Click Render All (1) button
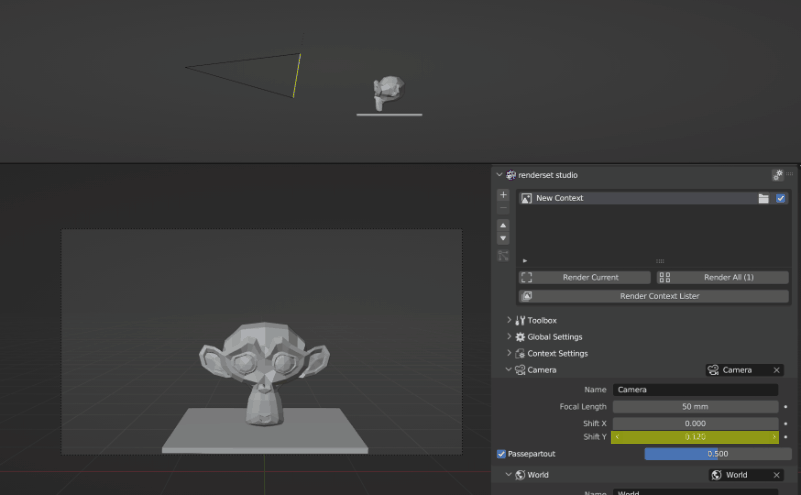801x495 pixels. pos(721,277)
